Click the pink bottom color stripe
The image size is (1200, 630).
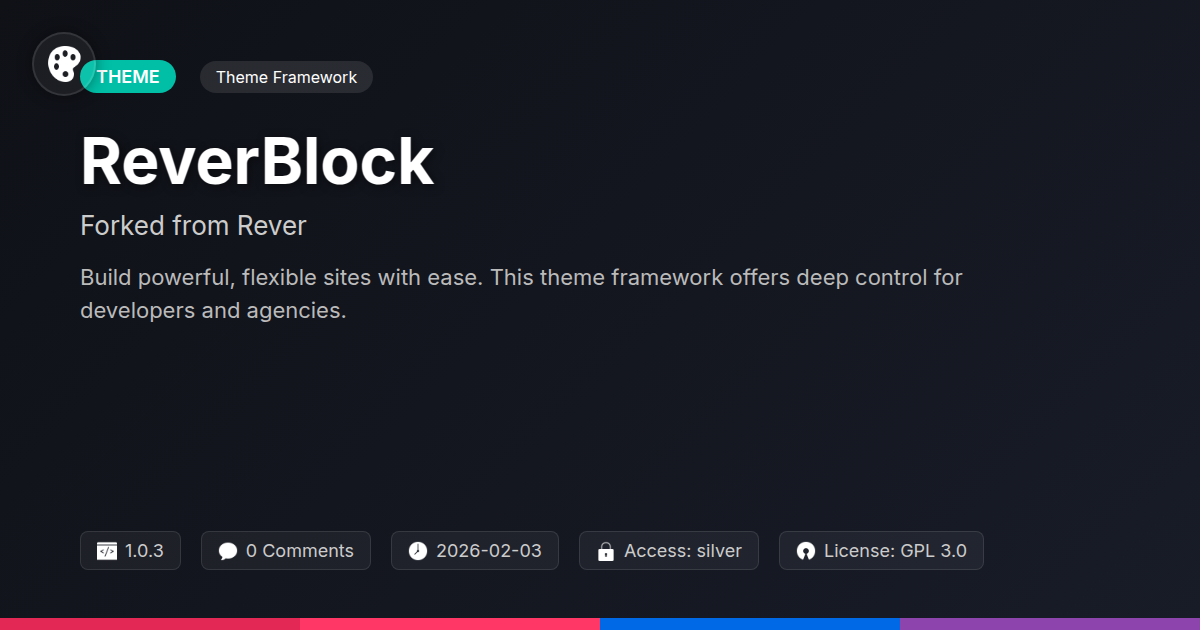[450, 623]
